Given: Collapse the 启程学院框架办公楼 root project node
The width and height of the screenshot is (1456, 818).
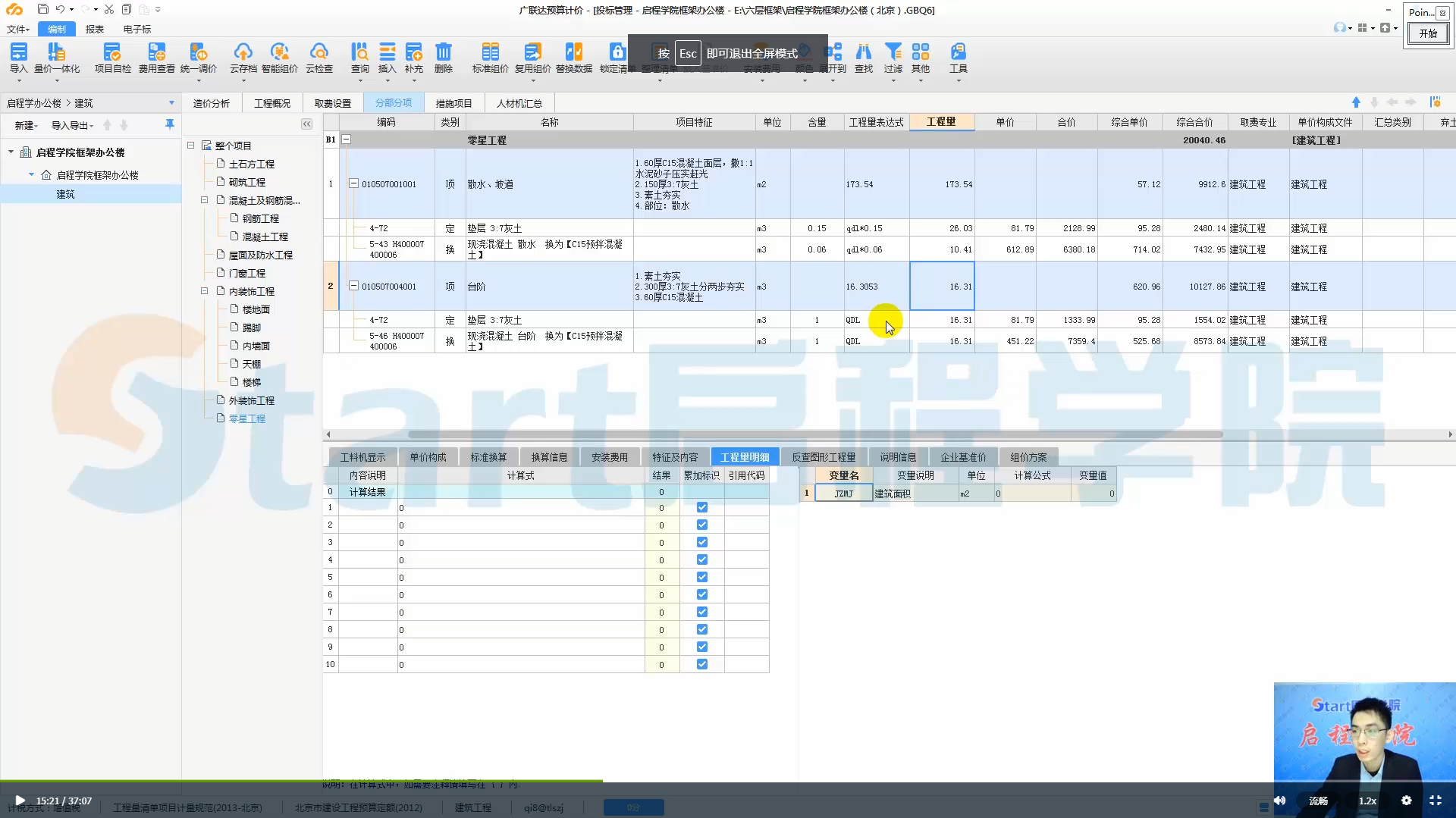Looking at the screenshot, I should 11,152.
